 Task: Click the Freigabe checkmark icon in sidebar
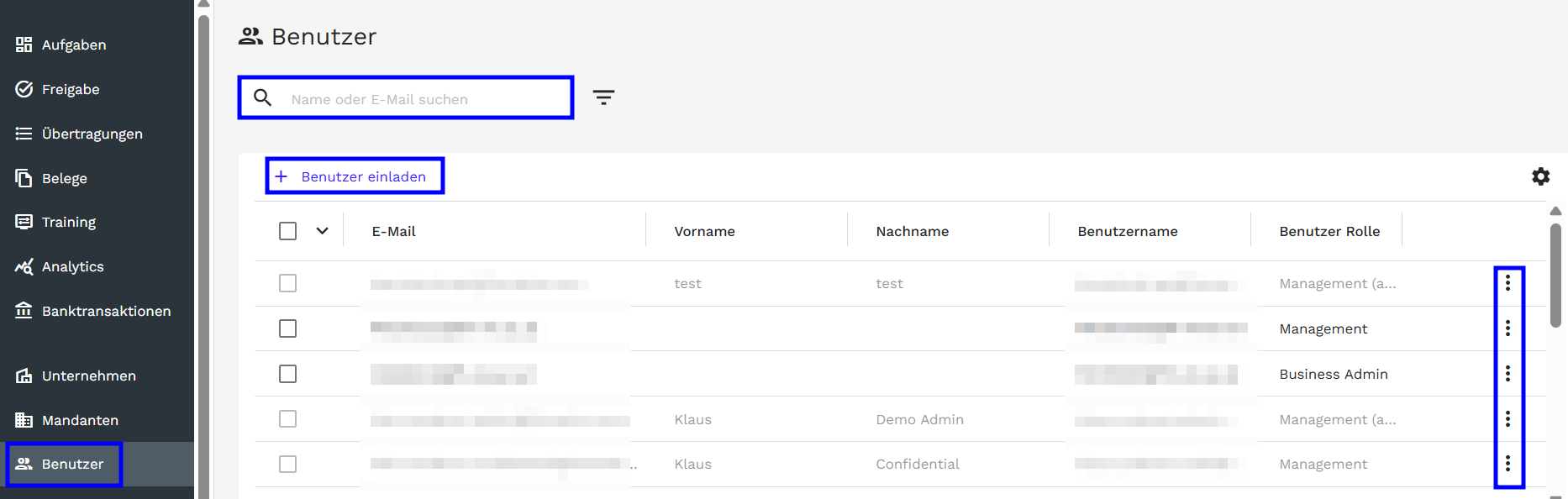[24, 89]
